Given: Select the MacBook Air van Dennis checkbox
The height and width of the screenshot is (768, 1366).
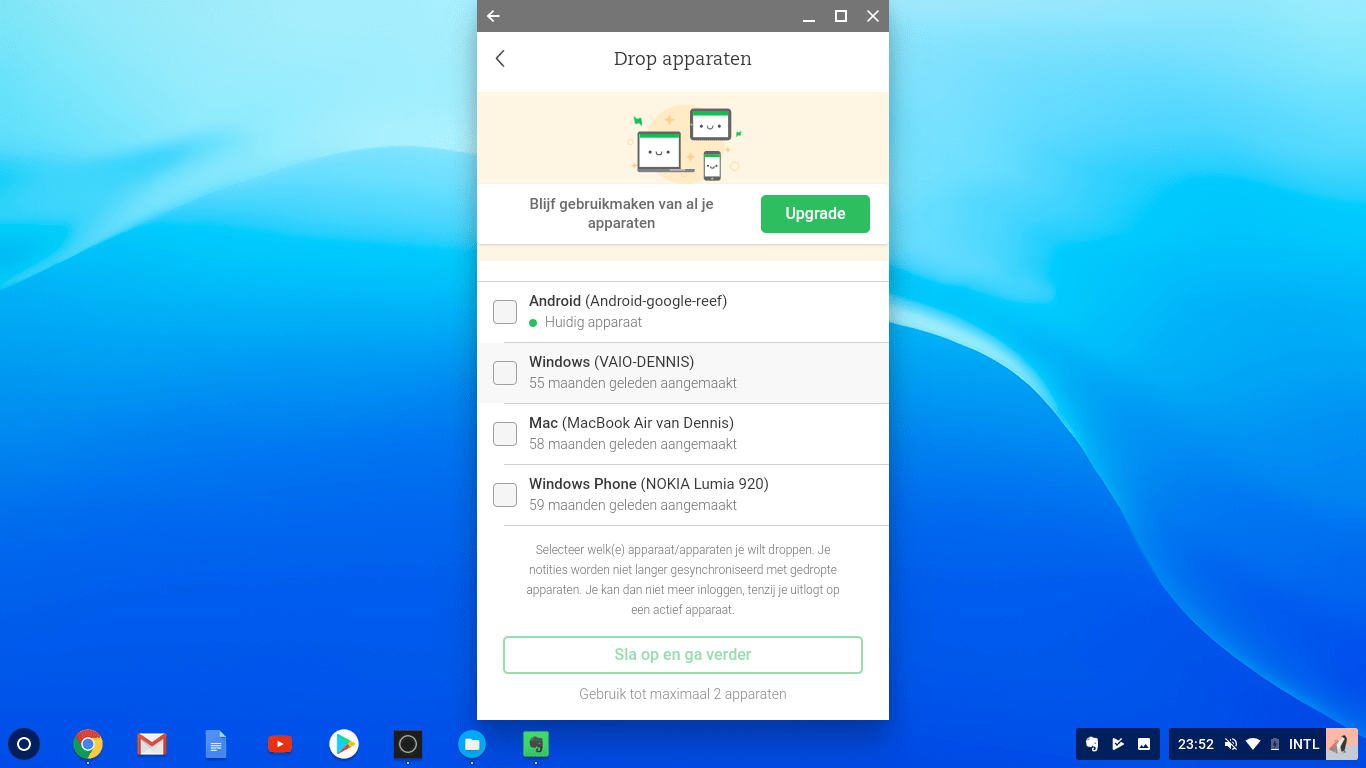Looking at the screenshot, I should pyautogui.click(x=505, y=434).
